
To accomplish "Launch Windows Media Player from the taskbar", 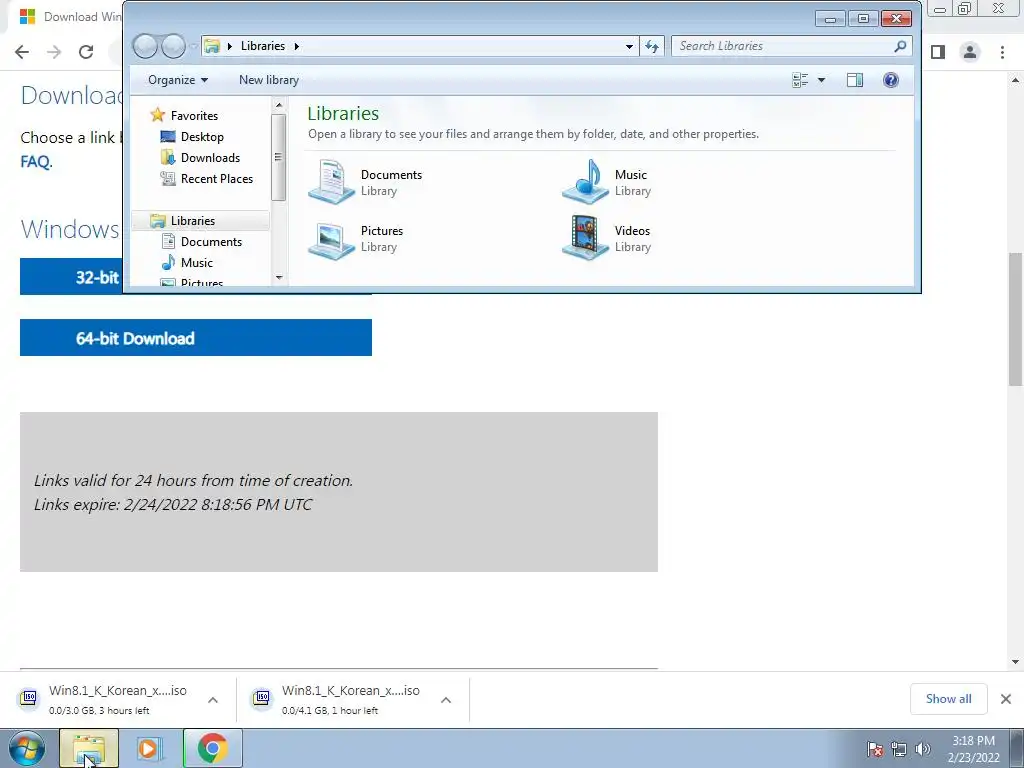I will point(149,748).
